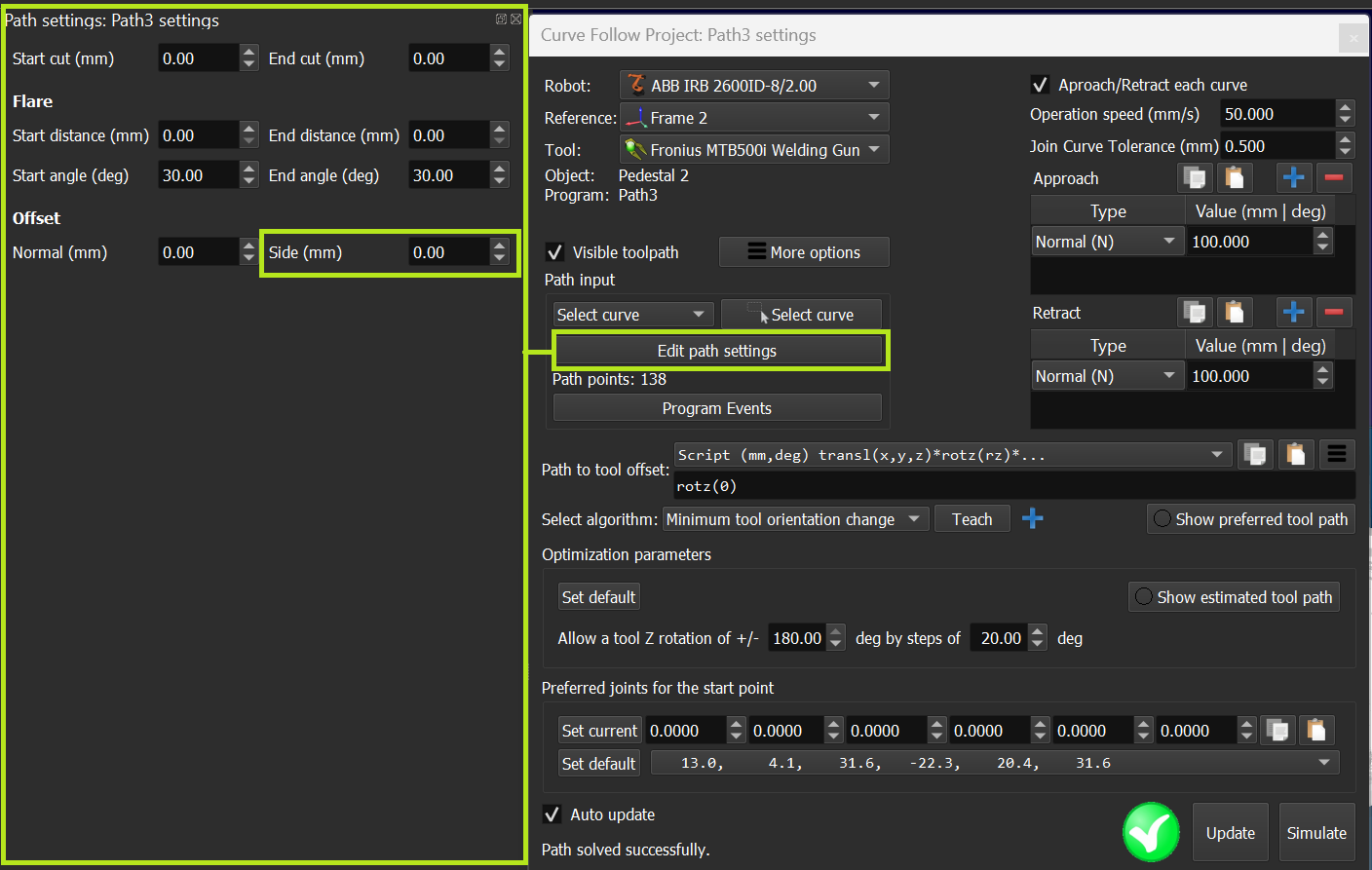Screen dimensions: 1372x870
Task: Click the blue plus icon in Approach section
Action: click(x=1293, y=178)
